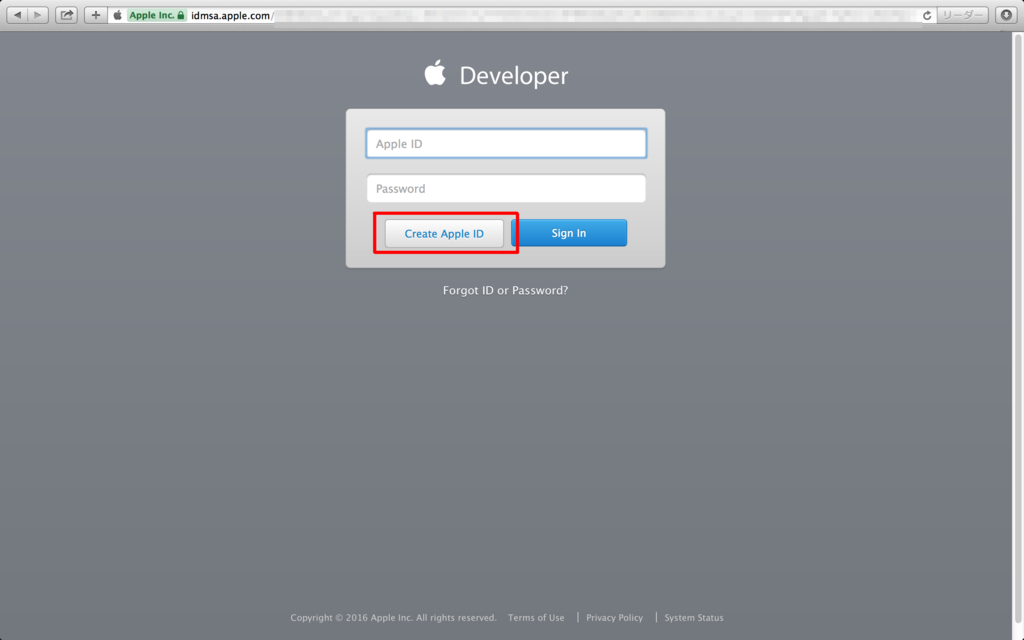The width and height of the screenshot is (1024, 640).
Task: Click the reload page icon
Action: tap(927, 16)
